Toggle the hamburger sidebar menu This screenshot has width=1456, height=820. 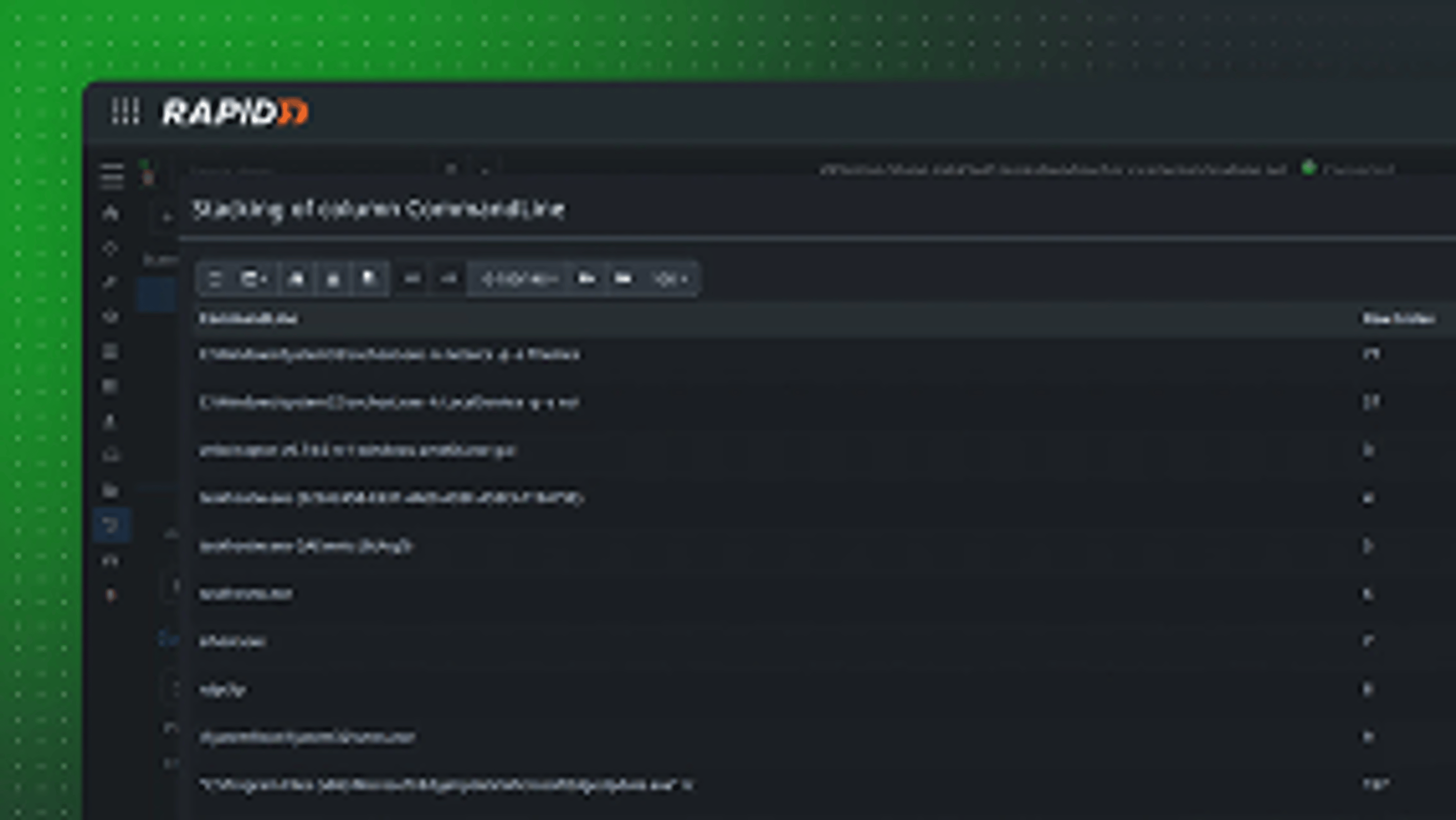(x=112, y=176)
